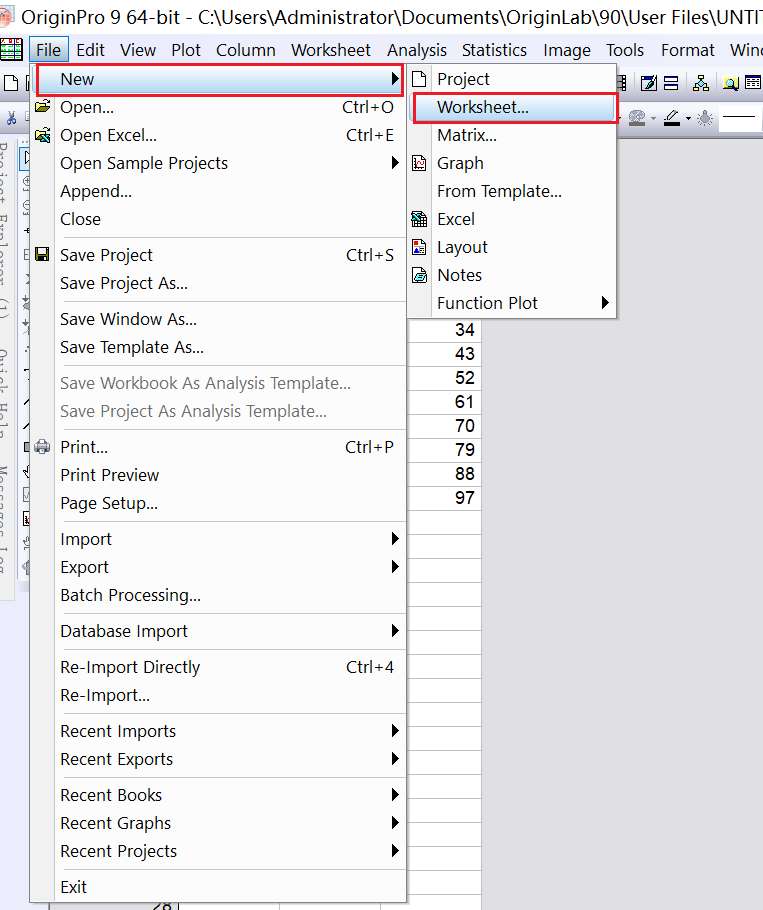Click Exit in File menu
Image resolution: width=763 pixels, height=910 pixels.
coord(218,887)
